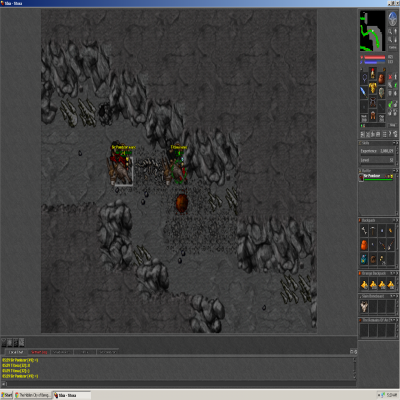400x400 pixels.
Task: Click the compass rose navigation control
Action: click(393, 19)
